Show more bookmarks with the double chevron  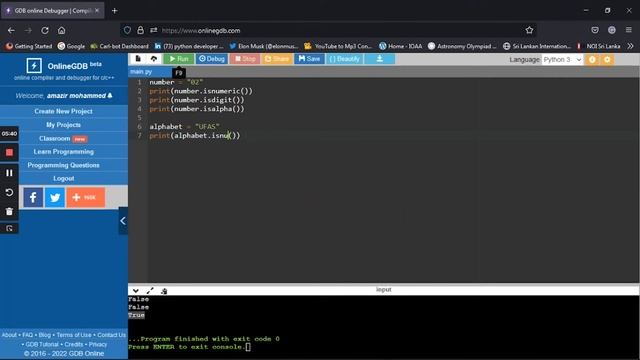tap(631, 46)
